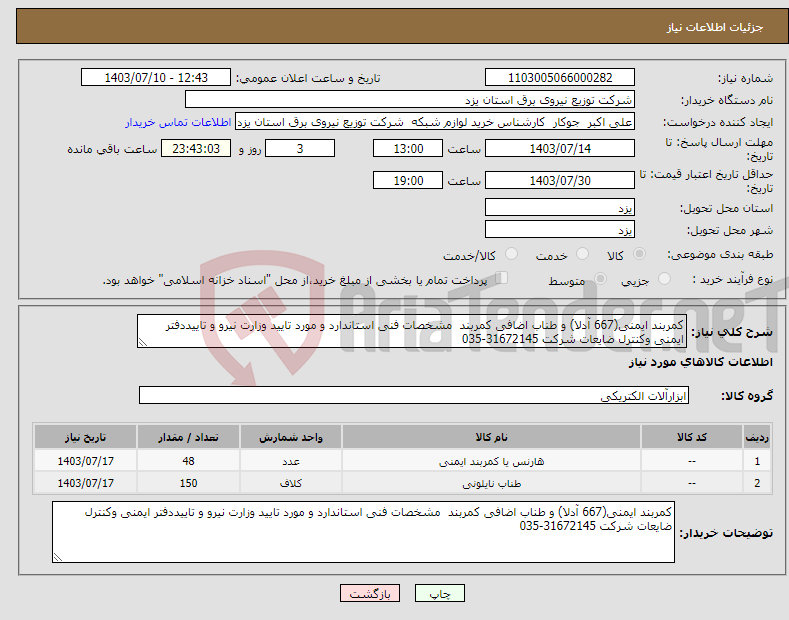This screenshot has height=620, width=789.
Task: Click the item name هارنس یا کمربند ایمنی
Action: click(491, 461)
